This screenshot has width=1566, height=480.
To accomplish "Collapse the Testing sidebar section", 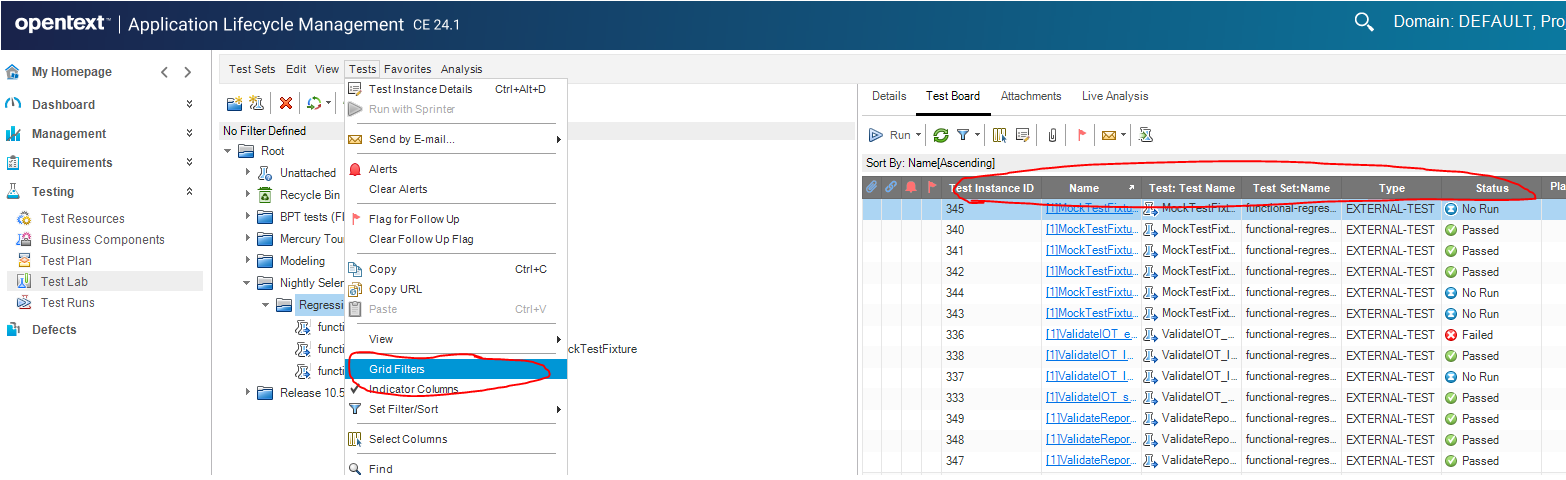I will tap(189, 191).
